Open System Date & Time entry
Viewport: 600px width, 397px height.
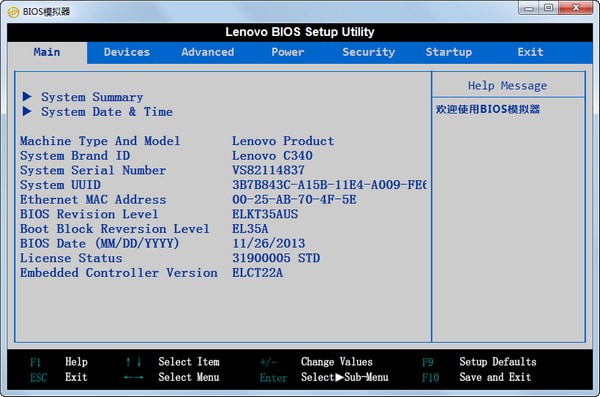[107, 112]
